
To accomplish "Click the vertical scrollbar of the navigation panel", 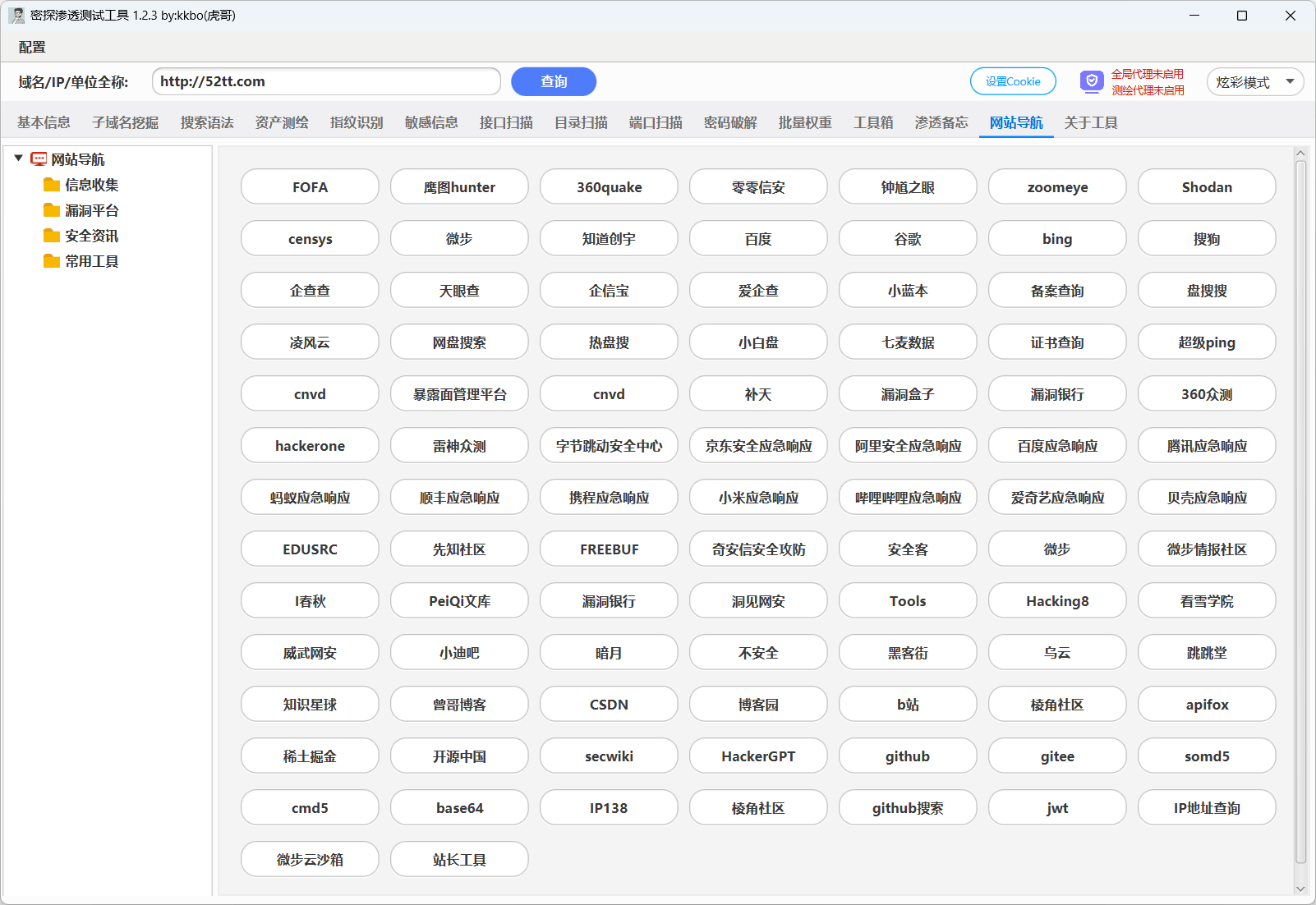I will [x=1300, y=512].
